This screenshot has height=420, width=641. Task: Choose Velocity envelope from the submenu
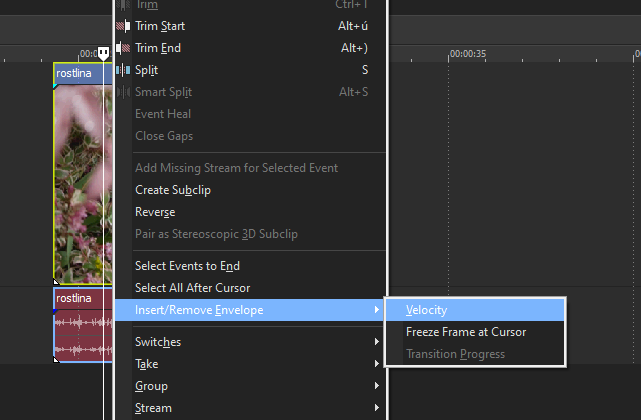(x=427, y=310)
